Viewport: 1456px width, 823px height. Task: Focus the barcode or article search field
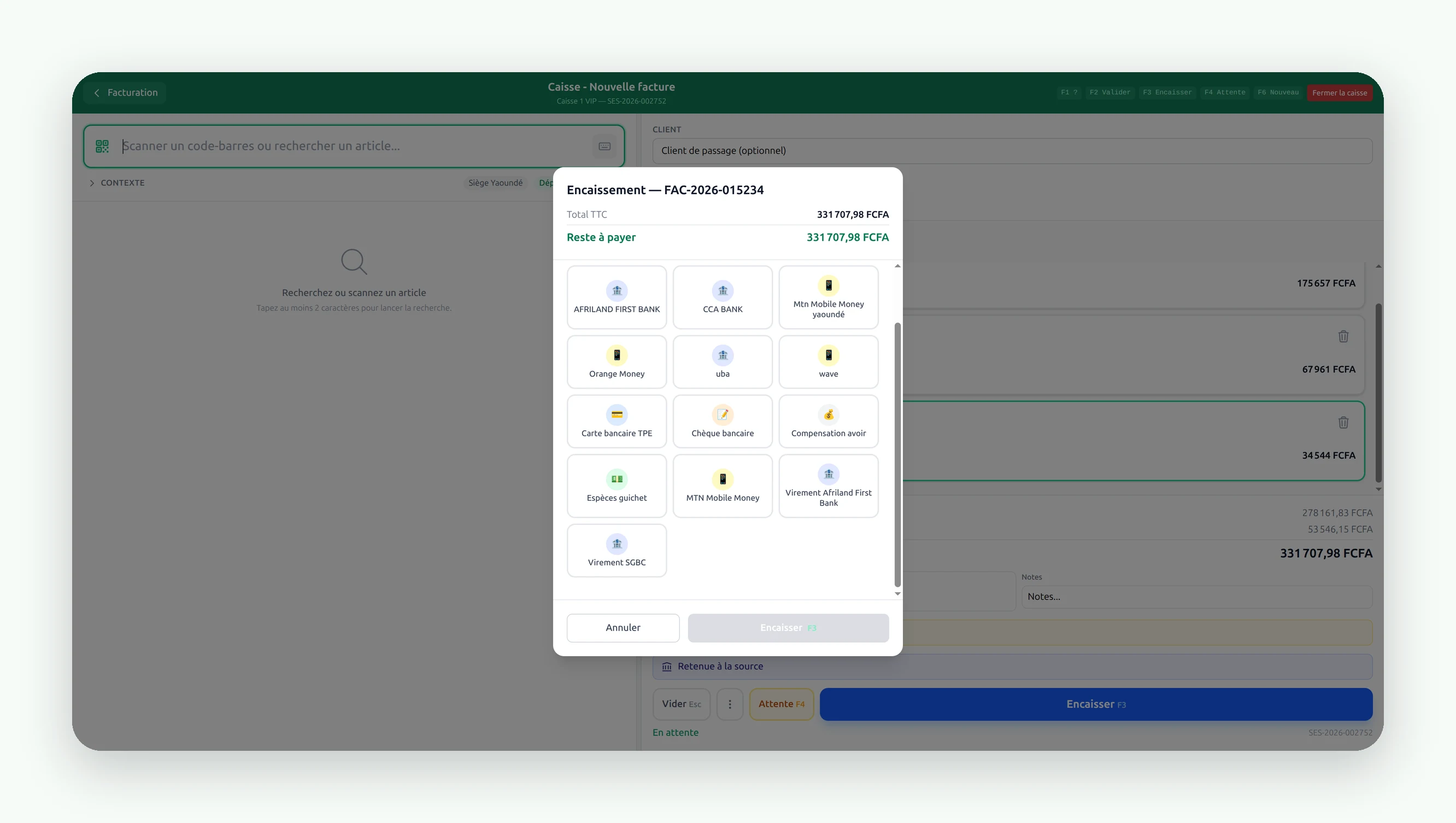click(353, 146)
